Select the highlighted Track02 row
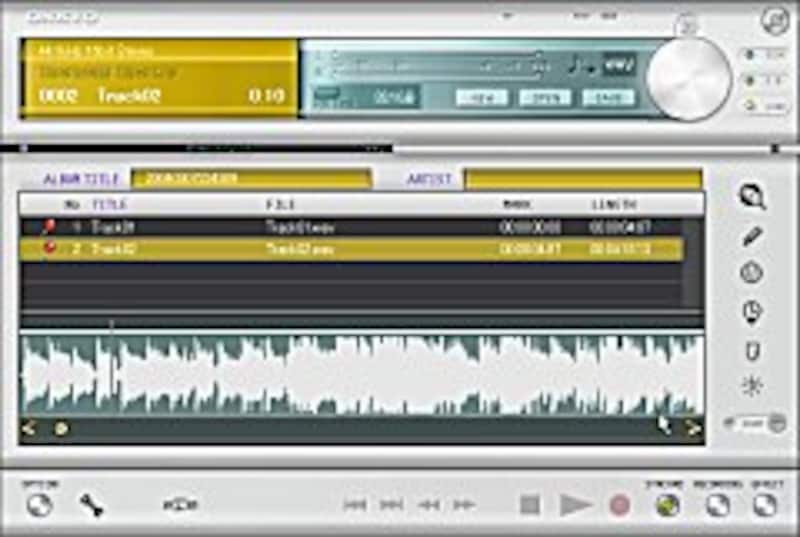The width and height of the screenshot is (800, 537). pos(351,249)
